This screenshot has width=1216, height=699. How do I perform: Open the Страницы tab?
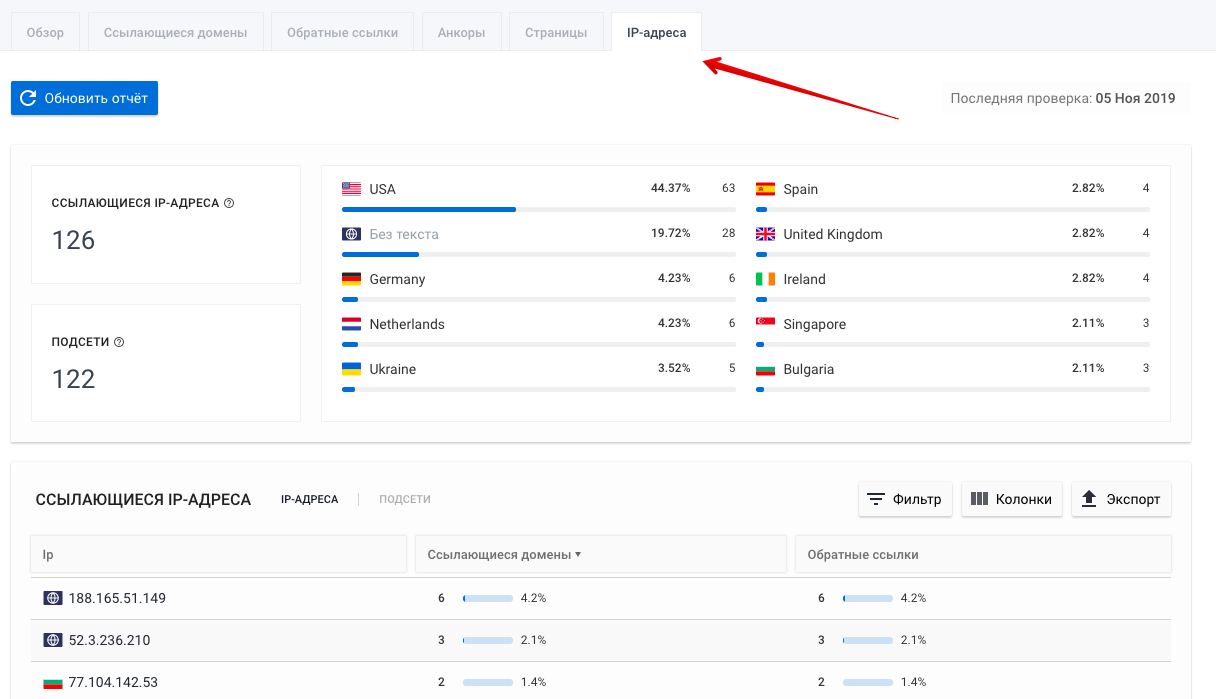click(x=556, y=32)
